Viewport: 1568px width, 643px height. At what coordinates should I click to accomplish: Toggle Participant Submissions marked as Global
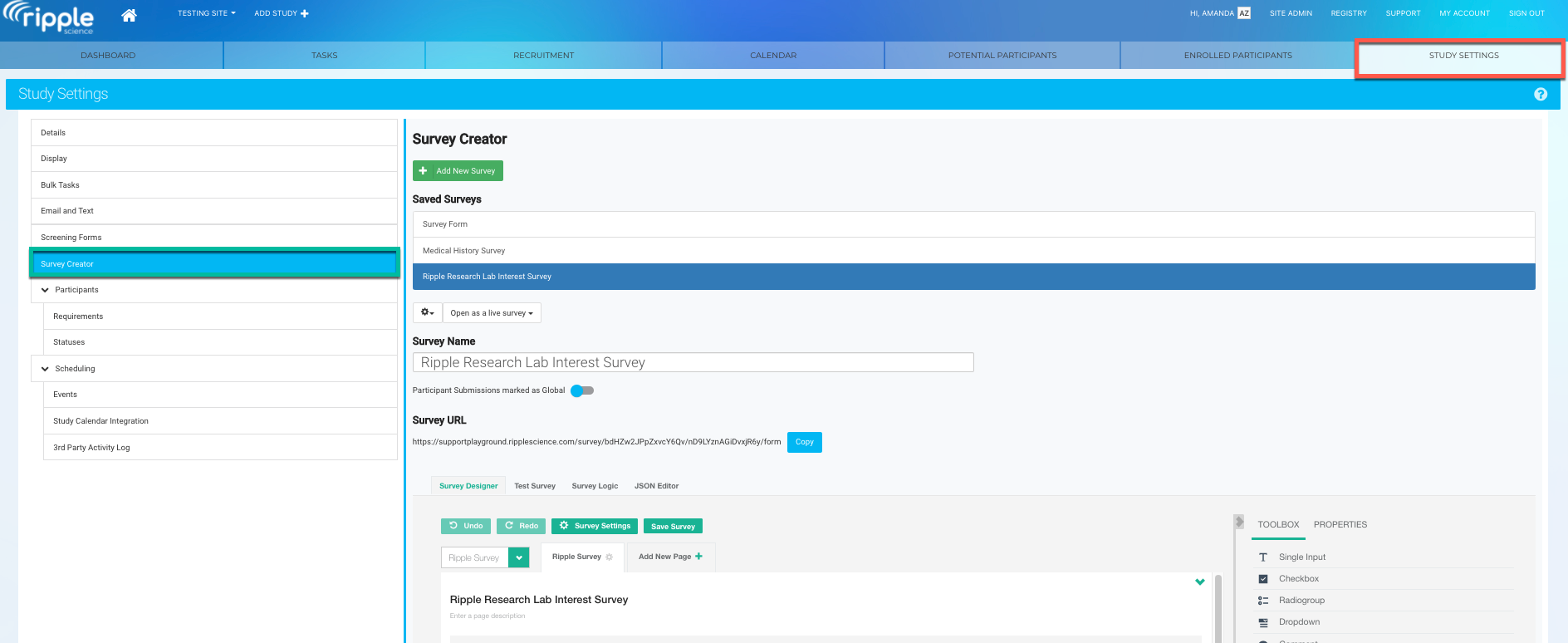(x=582, y=390)
